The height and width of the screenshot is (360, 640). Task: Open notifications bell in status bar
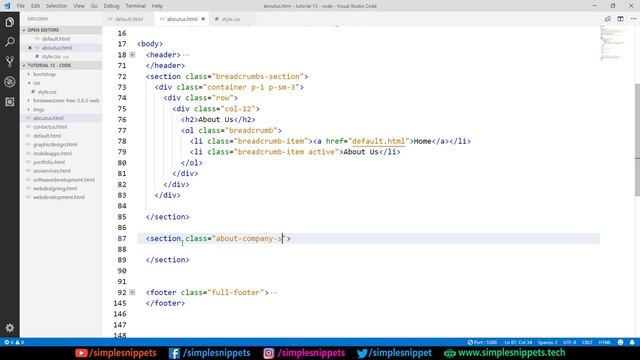pyautogui.click(x=632, y=342)
